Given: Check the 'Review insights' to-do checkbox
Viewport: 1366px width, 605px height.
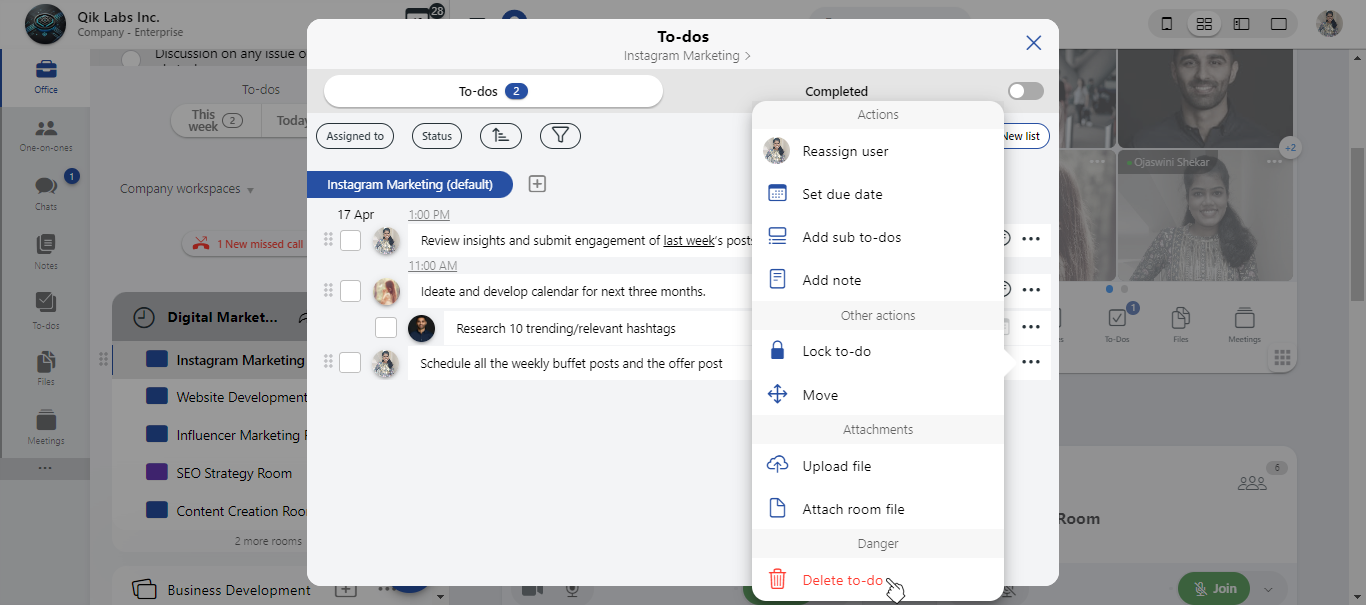Looking at the screenshot, I should 350,240.
